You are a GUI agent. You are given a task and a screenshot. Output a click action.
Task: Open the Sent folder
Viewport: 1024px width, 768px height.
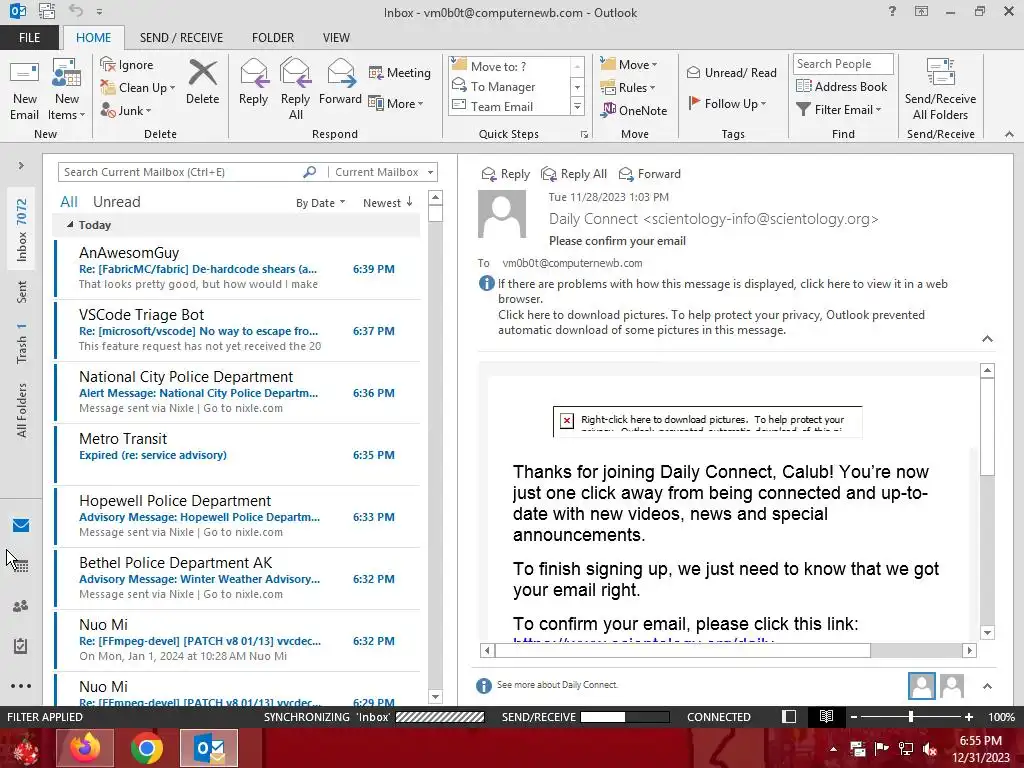(x=22, y=292)
